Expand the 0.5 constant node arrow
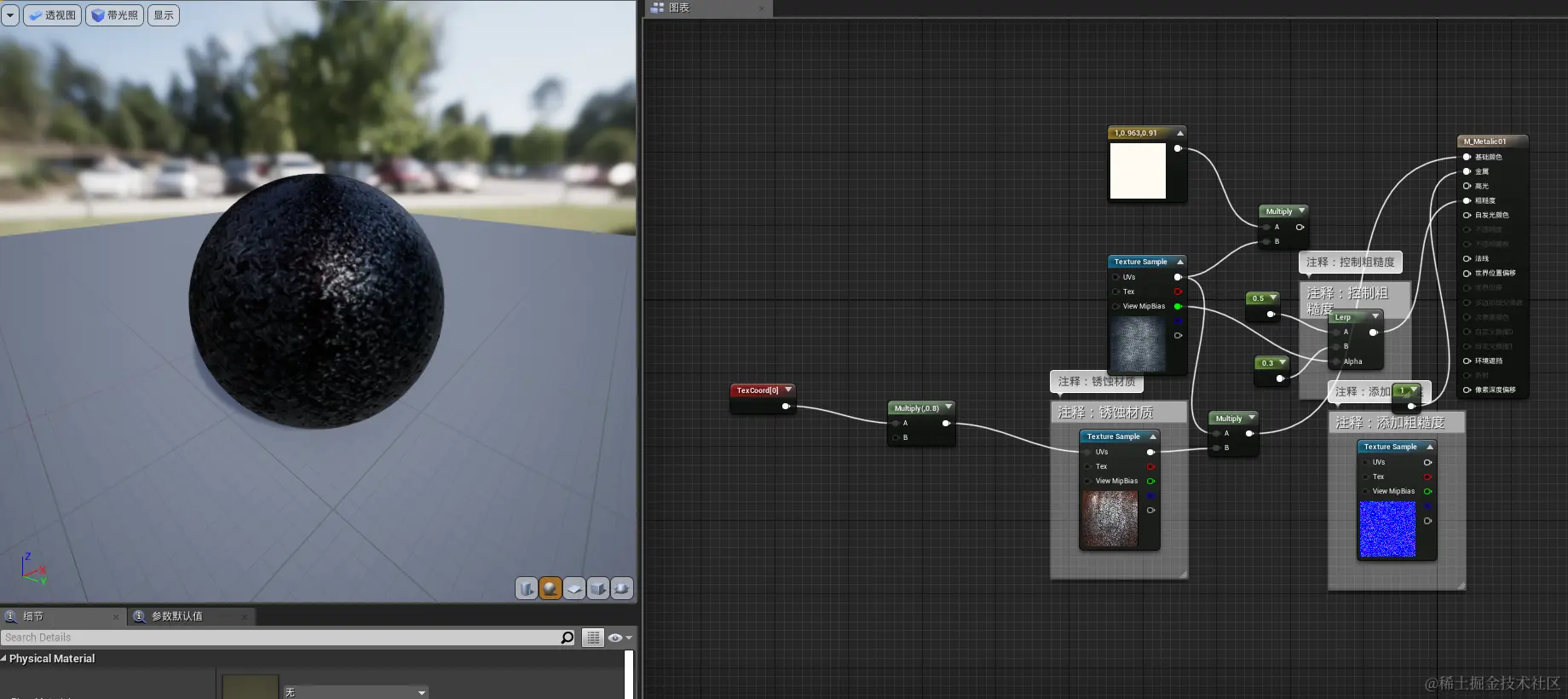The image size is (1568, 699). tap(1273, 298)
